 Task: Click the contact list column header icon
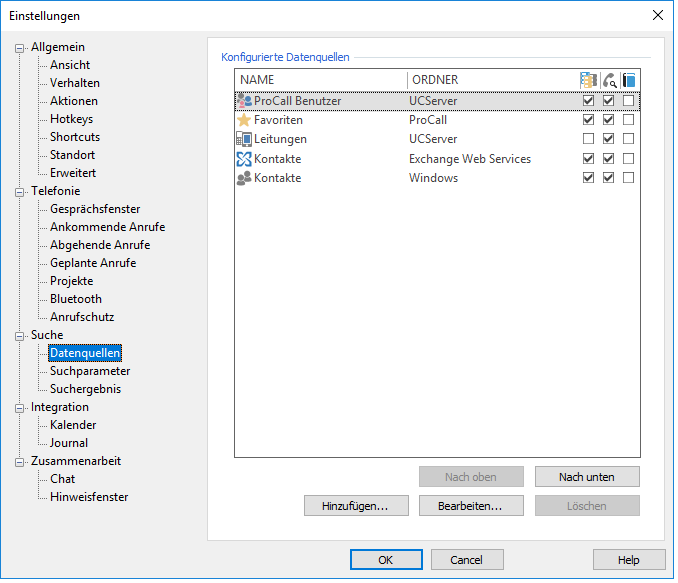click(x=588, y=80)
